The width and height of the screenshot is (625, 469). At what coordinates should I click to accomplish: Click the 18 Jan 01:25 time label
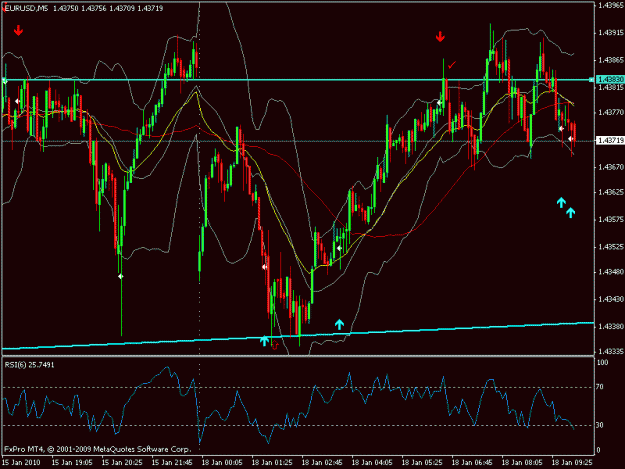point(272,463)
